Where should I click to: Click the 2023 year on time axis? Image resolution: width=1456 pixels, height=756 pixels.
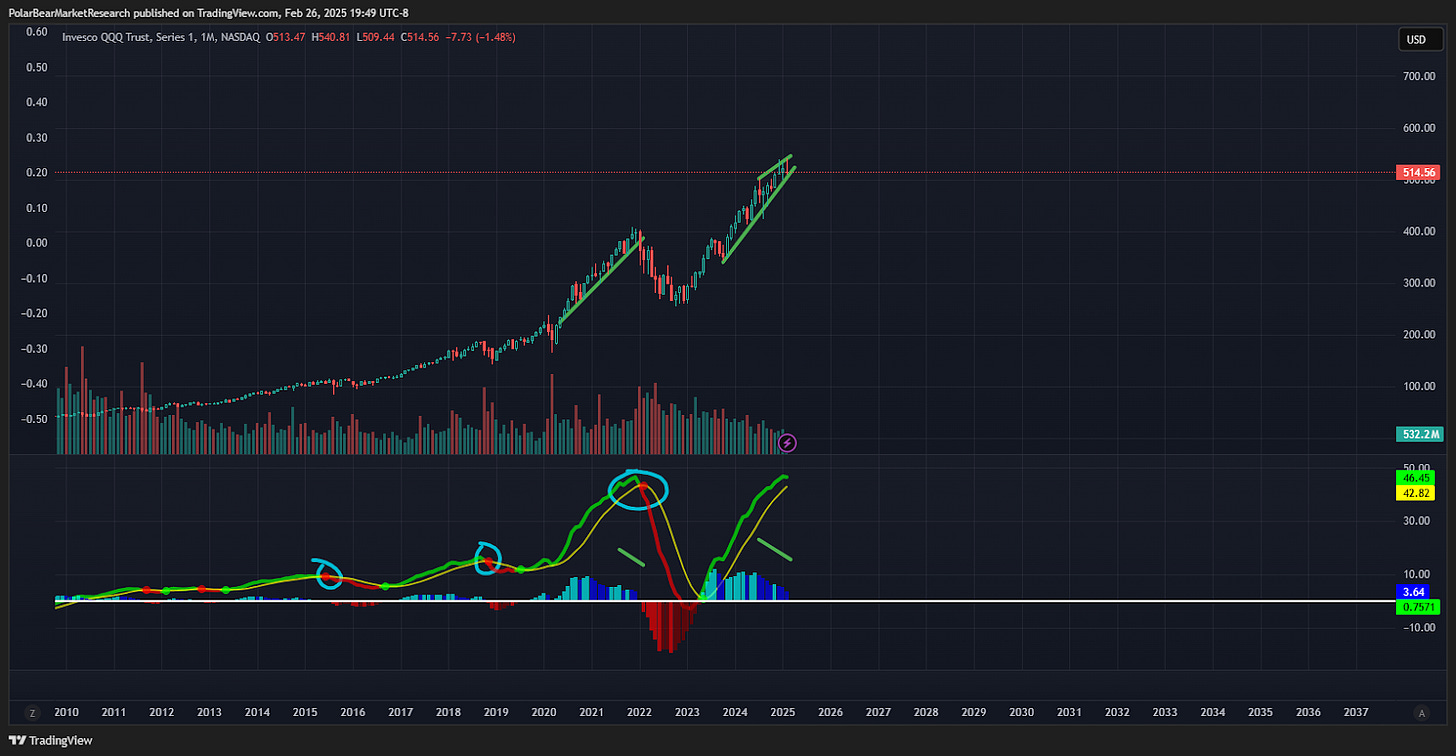pyautogui.click(x=687, y=713)
